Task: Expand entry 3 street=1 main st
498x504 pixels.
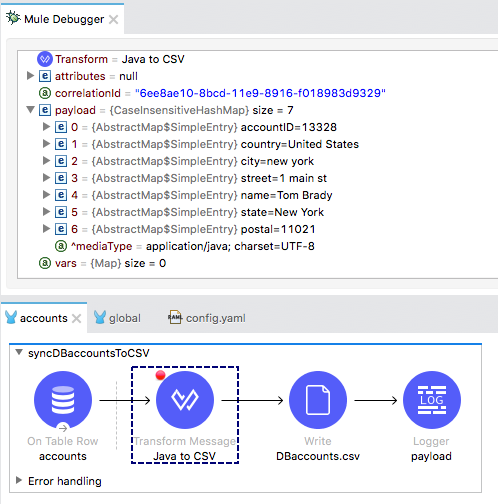Action: tap(46, 178)
